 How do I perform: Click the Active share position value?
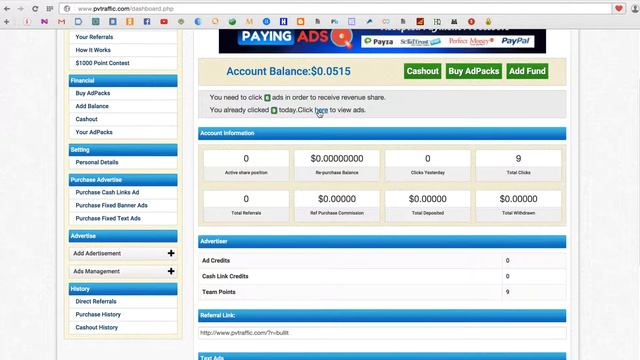(x=246, y=158)
